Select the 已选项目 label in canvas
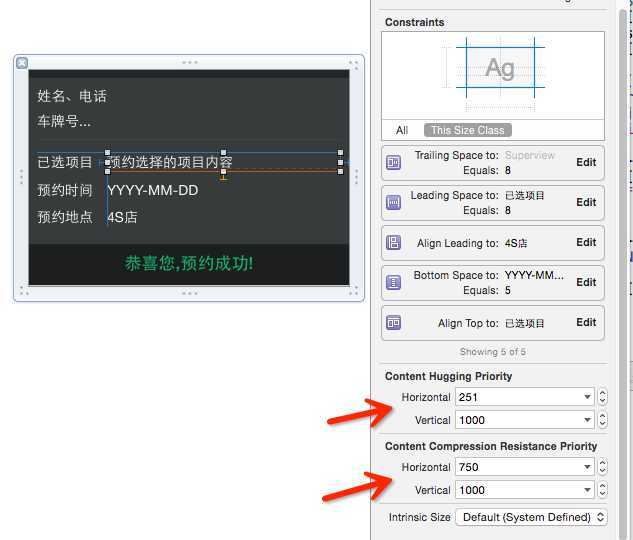The image size is (633, 540). point(65,162)
